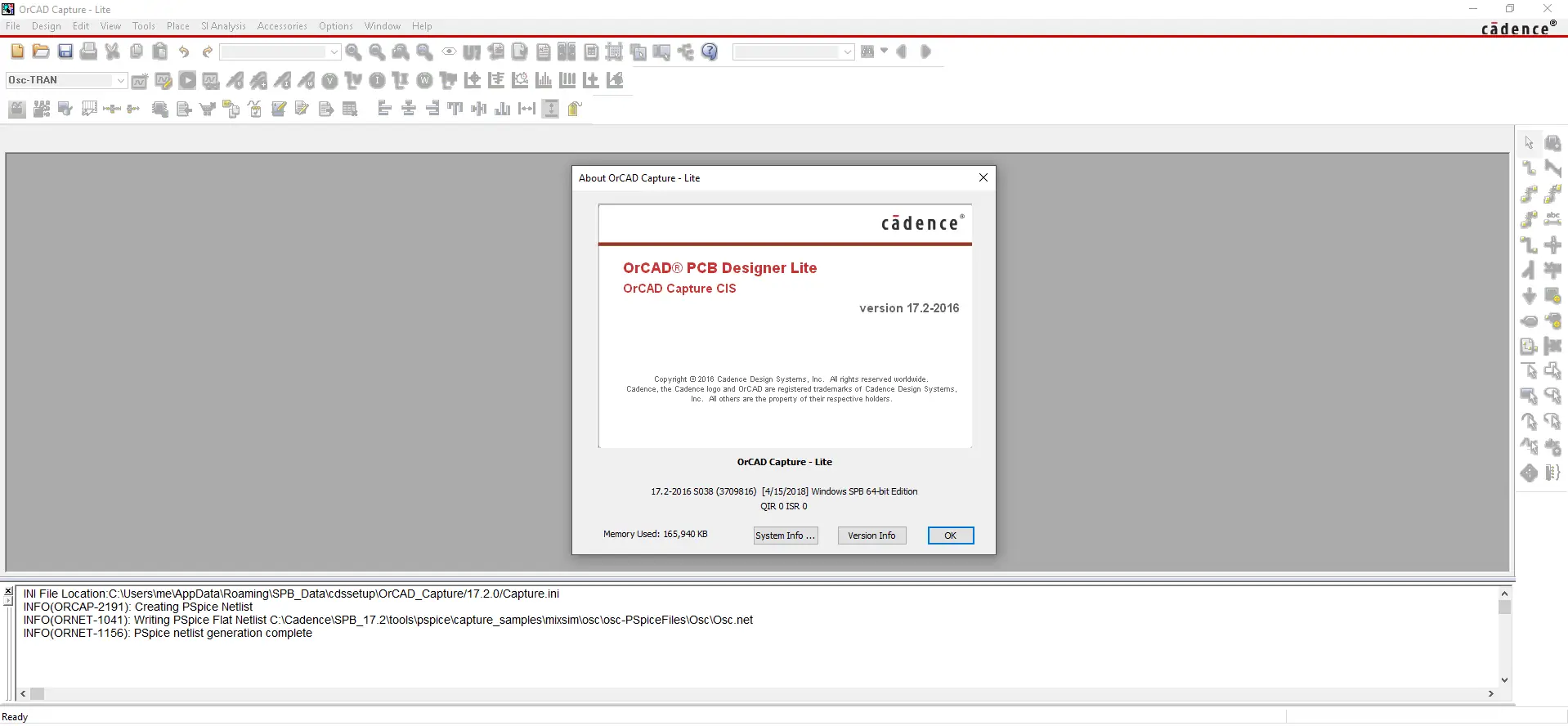Click the 'Creating PSpice Netlist' log line
The height and width of the screenshot is (726, 1568).
click(138, 607)
